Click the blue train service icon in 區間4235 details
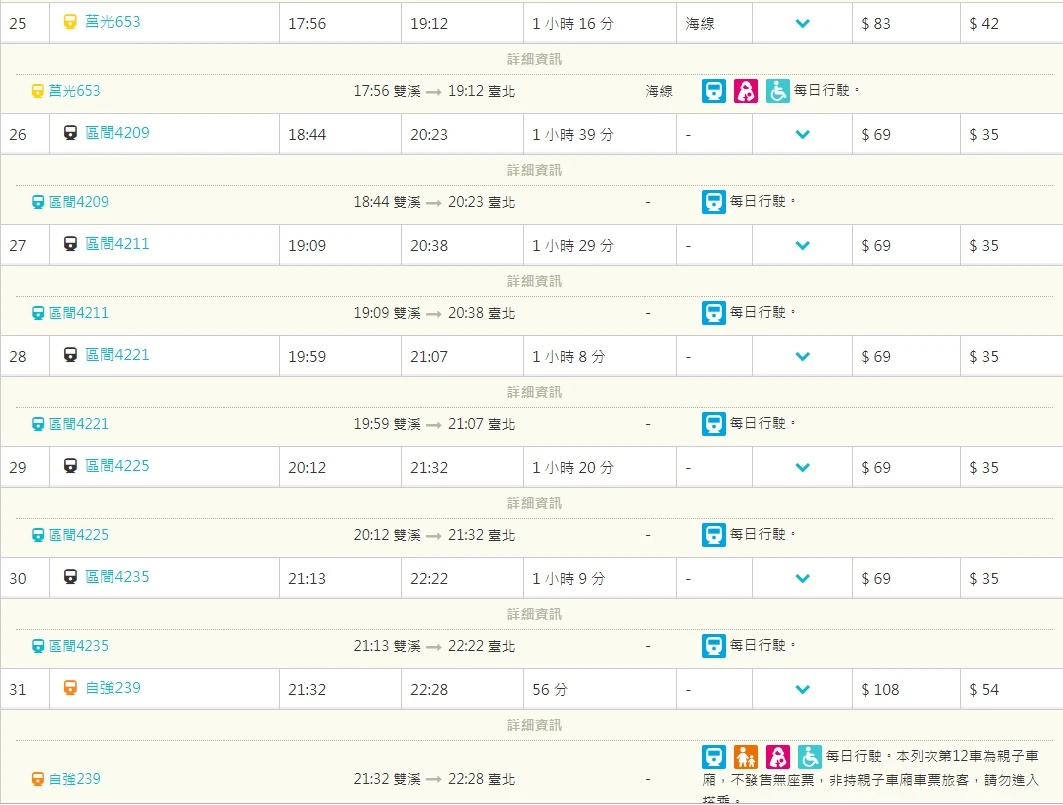Image resolution: width=1063 pixels, height=805 pixels. (714, 646)
